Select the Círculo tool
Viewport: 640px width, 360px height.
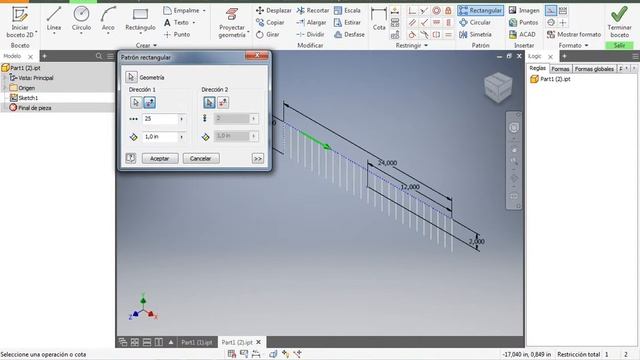81,20
